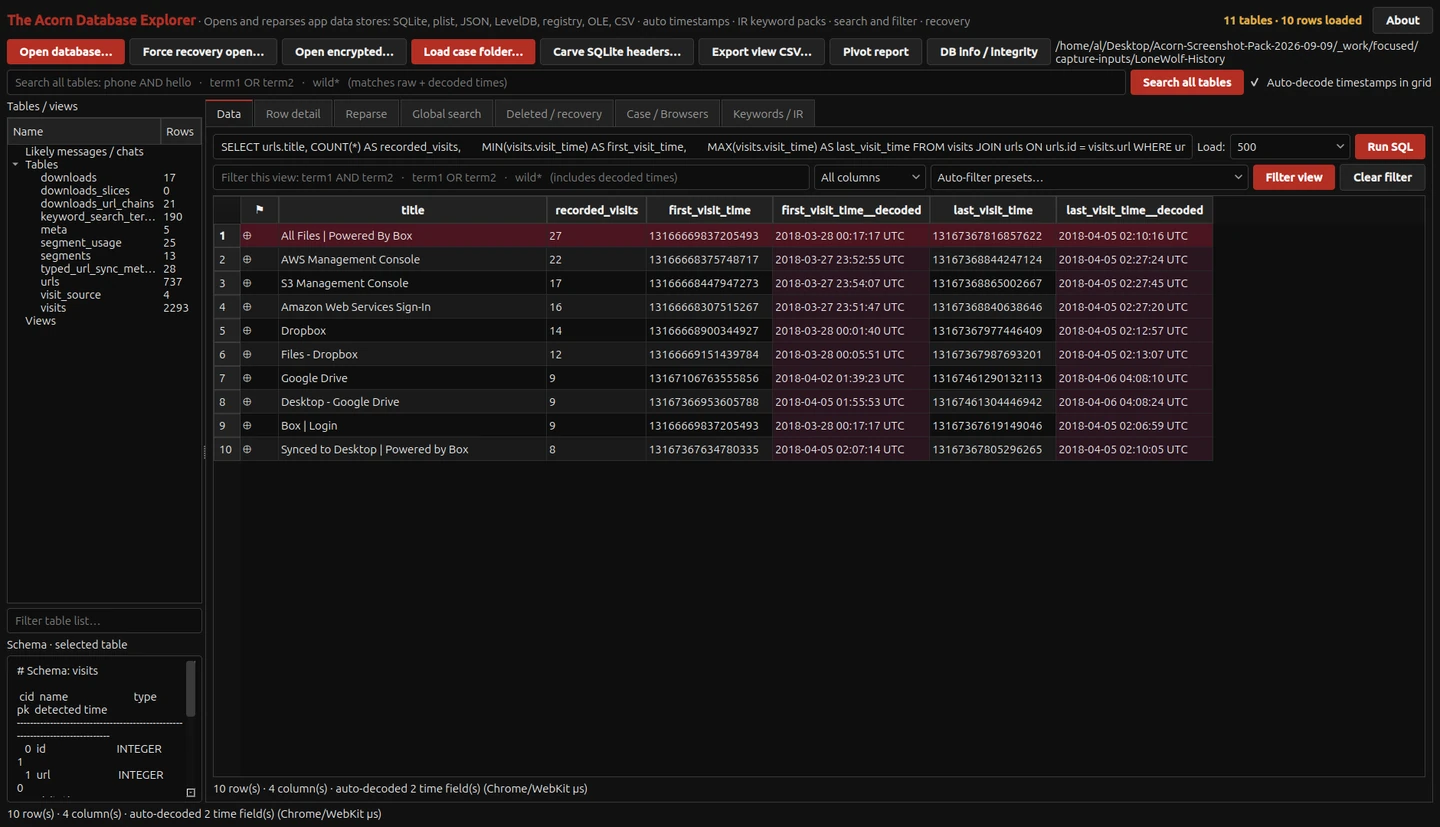The image size is (1440, 827).
Task: Select the Views tree node
Action: [40, 321]
